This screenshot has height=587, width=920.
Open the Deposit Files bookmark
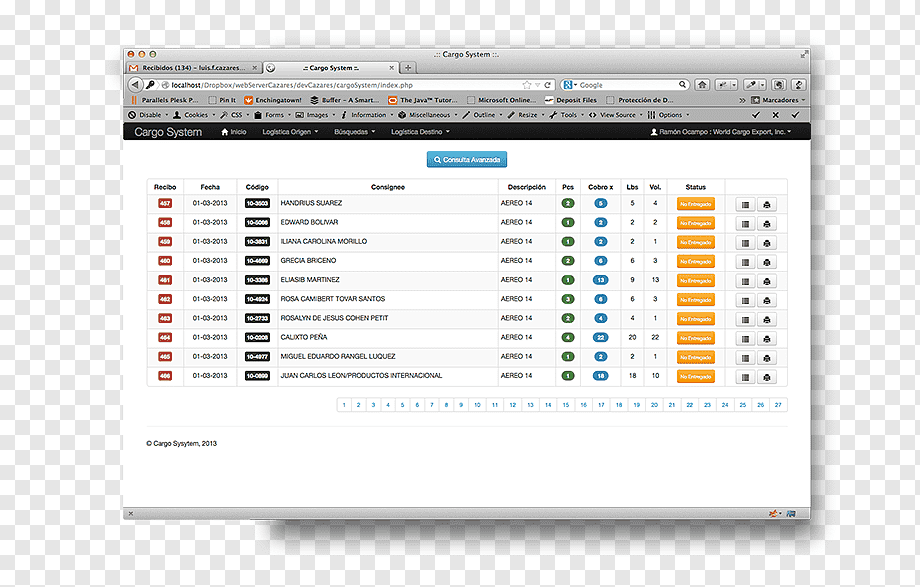(x=570, y=100)
